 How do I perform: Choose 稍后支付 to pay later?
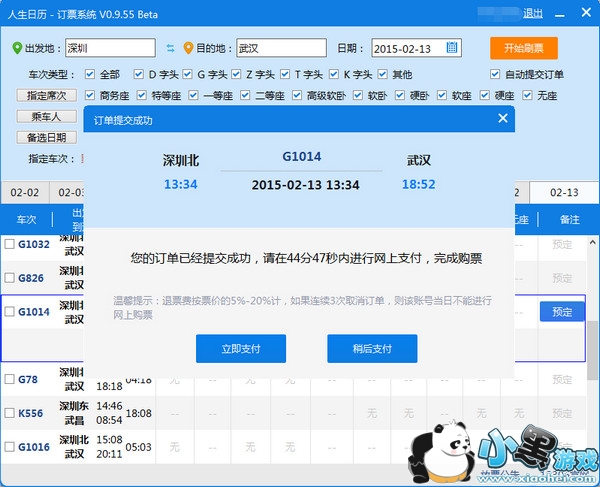[x=372, y=348]
